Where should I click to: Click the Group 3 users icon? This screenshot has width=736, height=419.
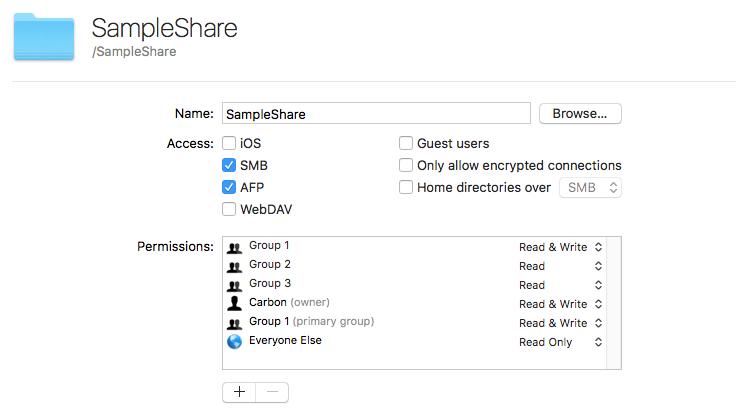coord(234,285)
